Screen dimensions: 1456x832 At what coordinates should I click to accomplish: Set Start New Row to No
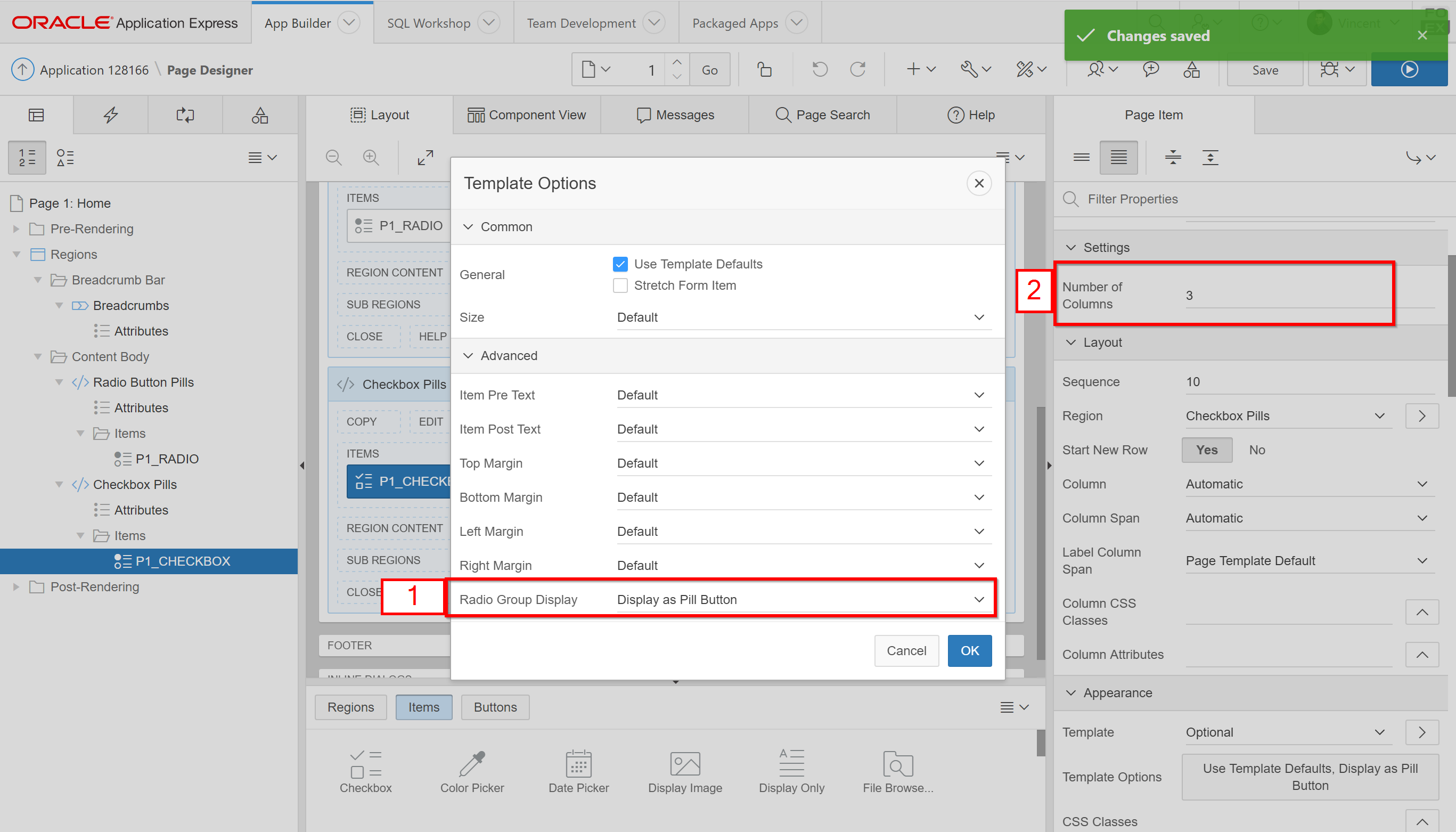1257,450
